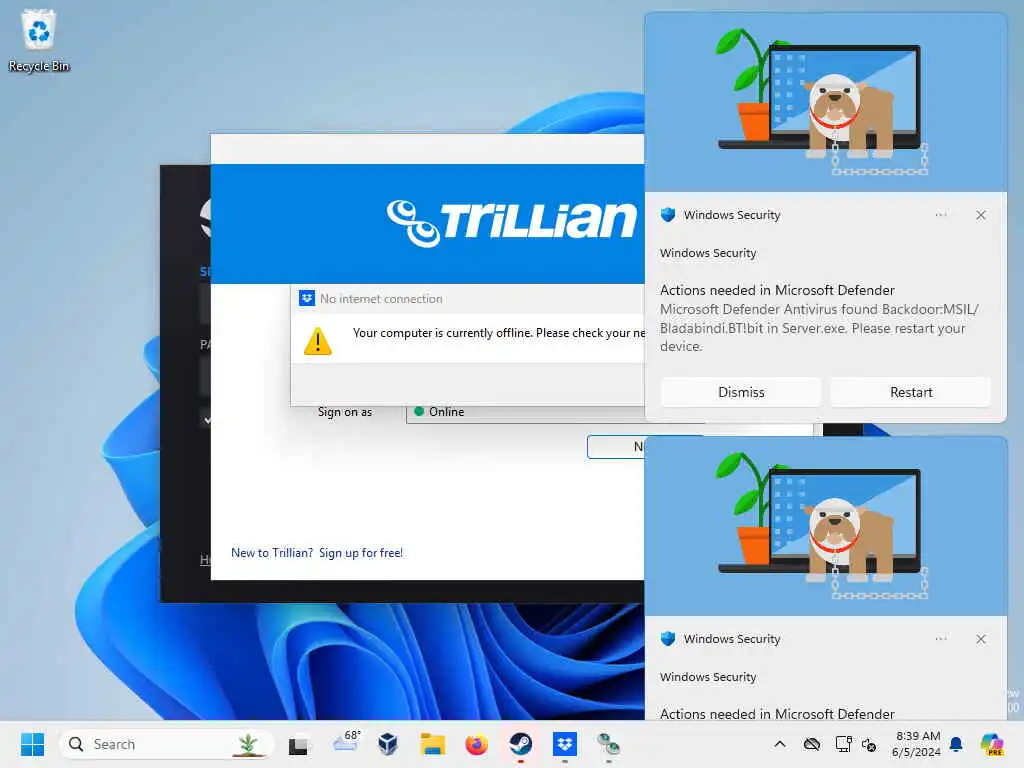The height and width of the screenshot is (768, 1024).
Task: Switch to Steam in the taskbar
Action: [520, 744]
